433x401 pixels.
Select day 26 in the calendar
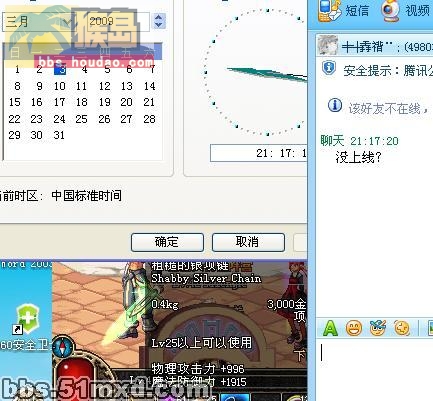click(104, 119)
